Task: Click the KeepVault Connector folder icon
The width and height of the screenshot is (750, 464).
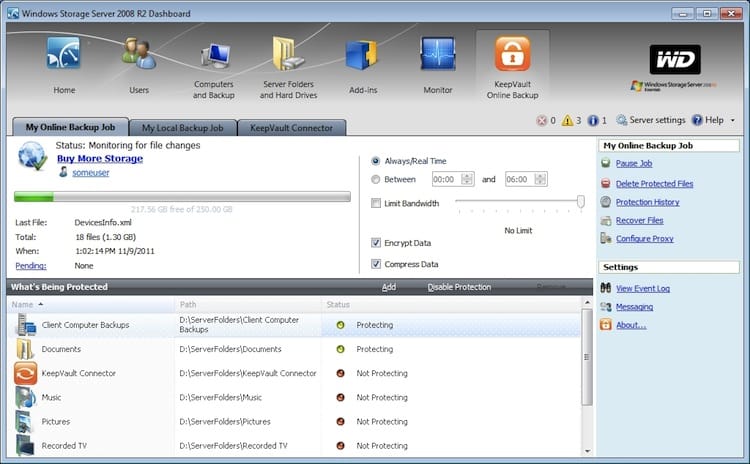Action: (x=25, y=373)
